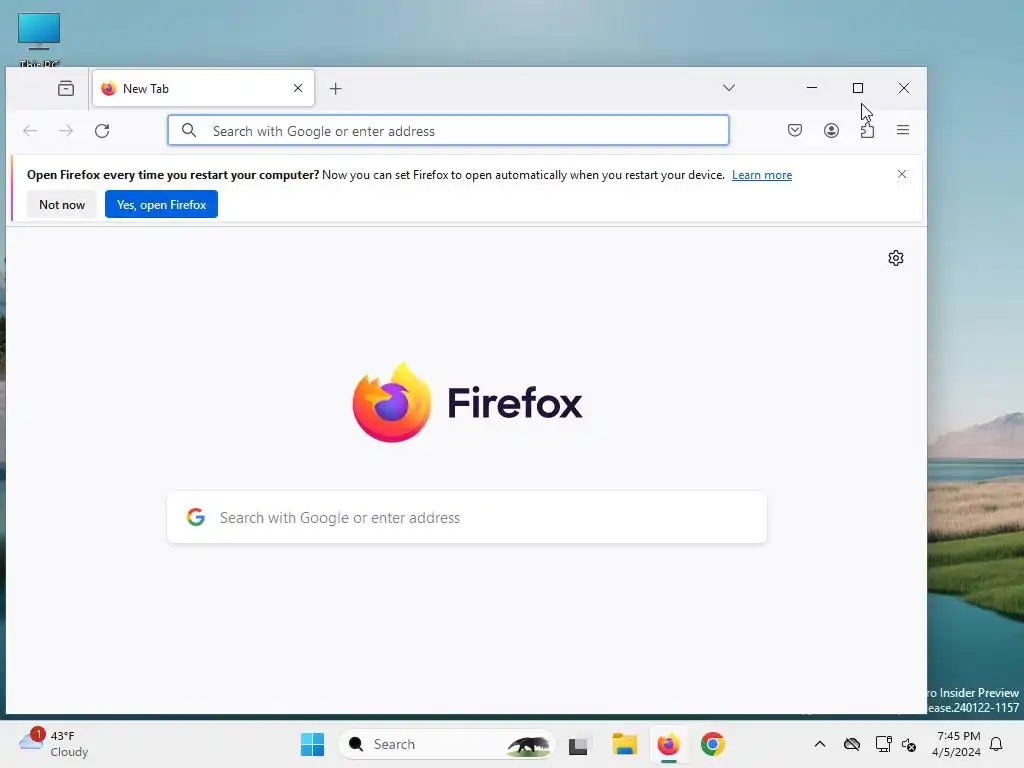1024x768 pixels.
Task: Launch Google Chrome from the taskbar
Action: (712, 744)
